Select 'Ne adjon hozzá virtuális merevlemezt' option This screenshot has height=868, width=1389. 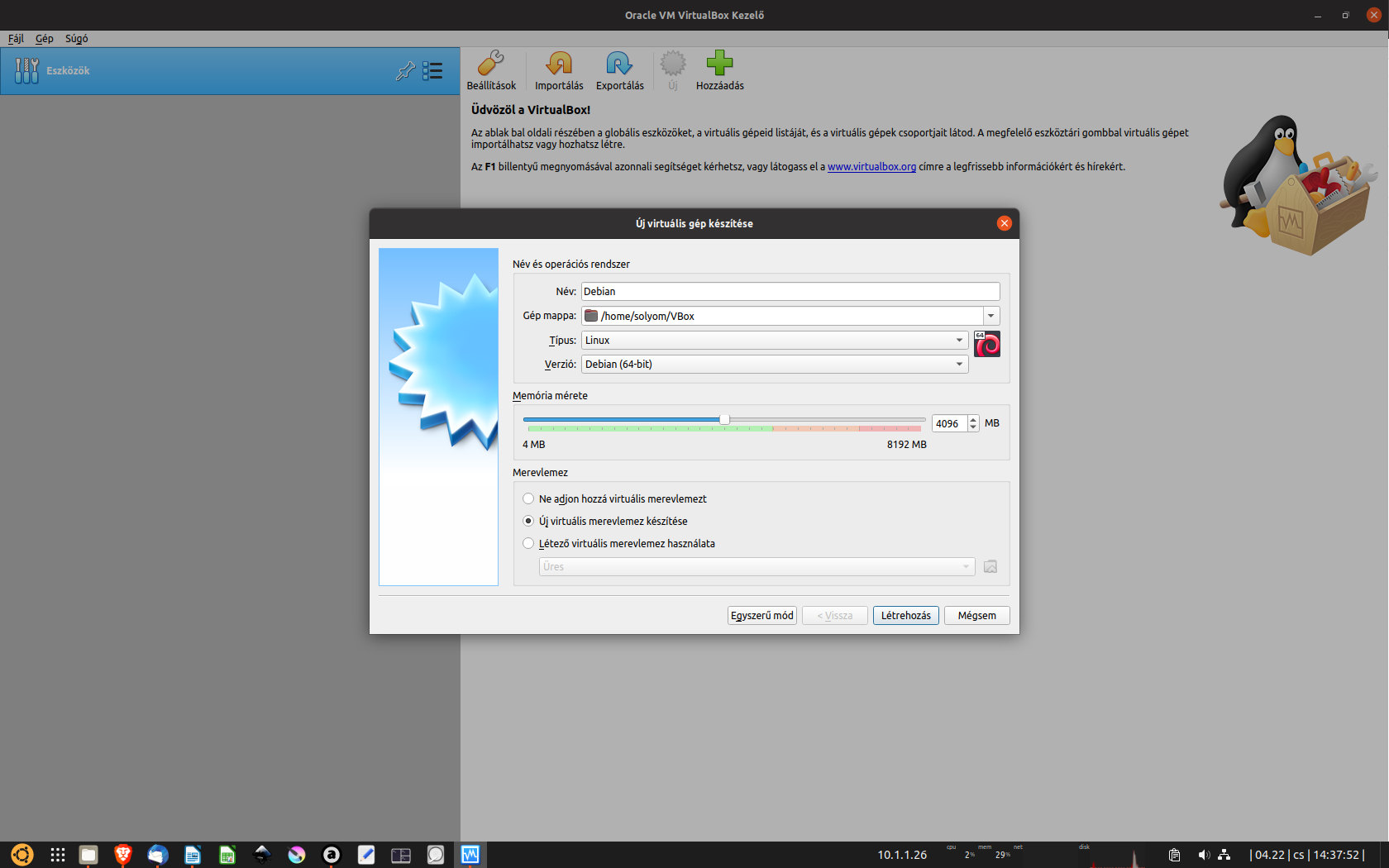coord(614,498)
